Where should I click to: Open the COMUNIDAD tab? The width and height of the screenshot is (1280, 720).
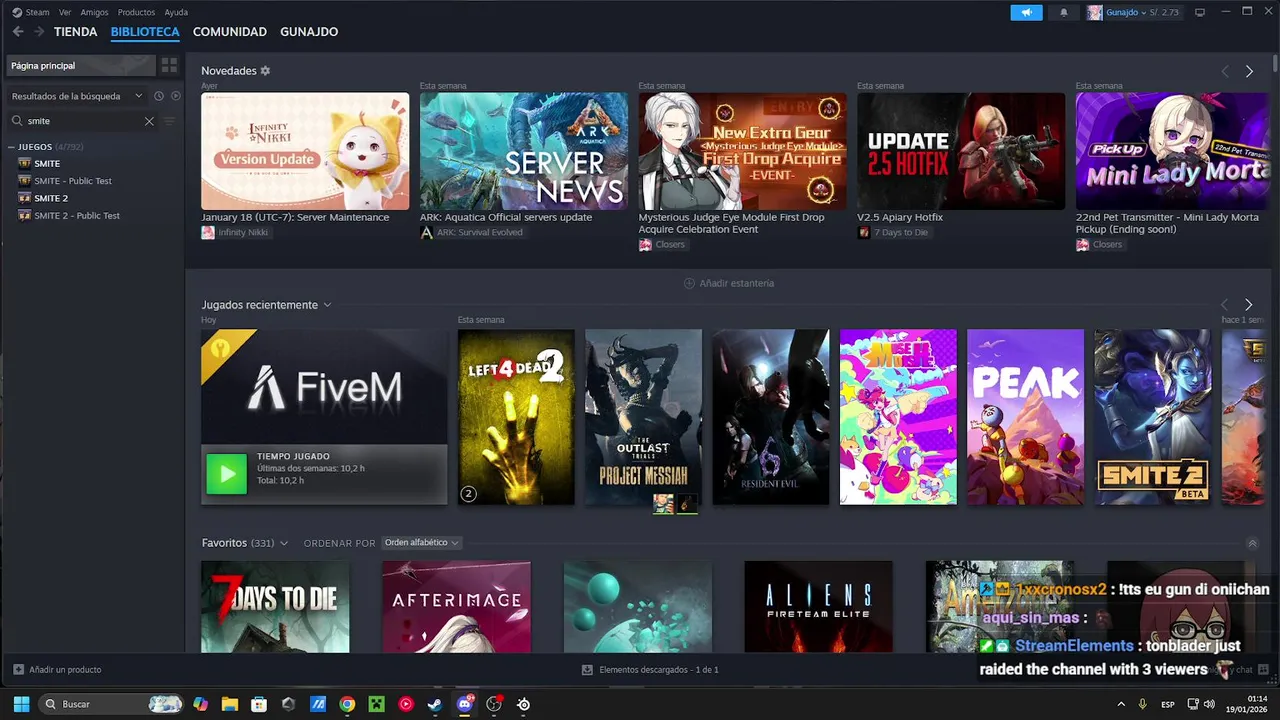[x=230, y=32]
